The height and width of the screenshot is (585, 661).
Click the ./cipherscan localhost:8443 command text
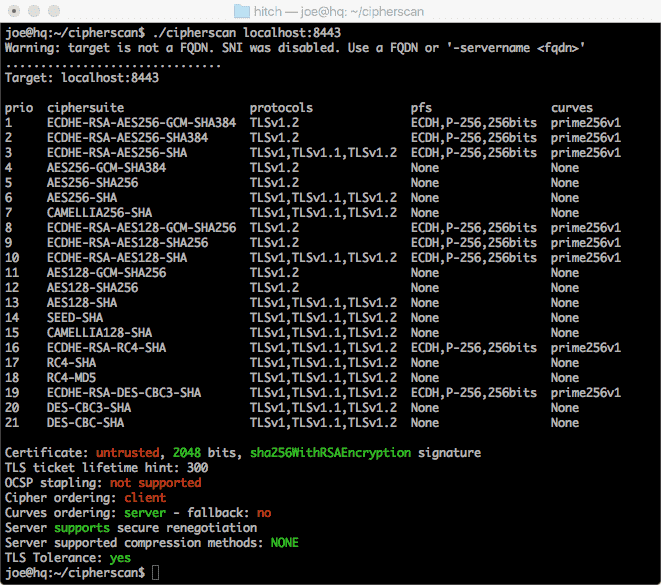(246, 33)
